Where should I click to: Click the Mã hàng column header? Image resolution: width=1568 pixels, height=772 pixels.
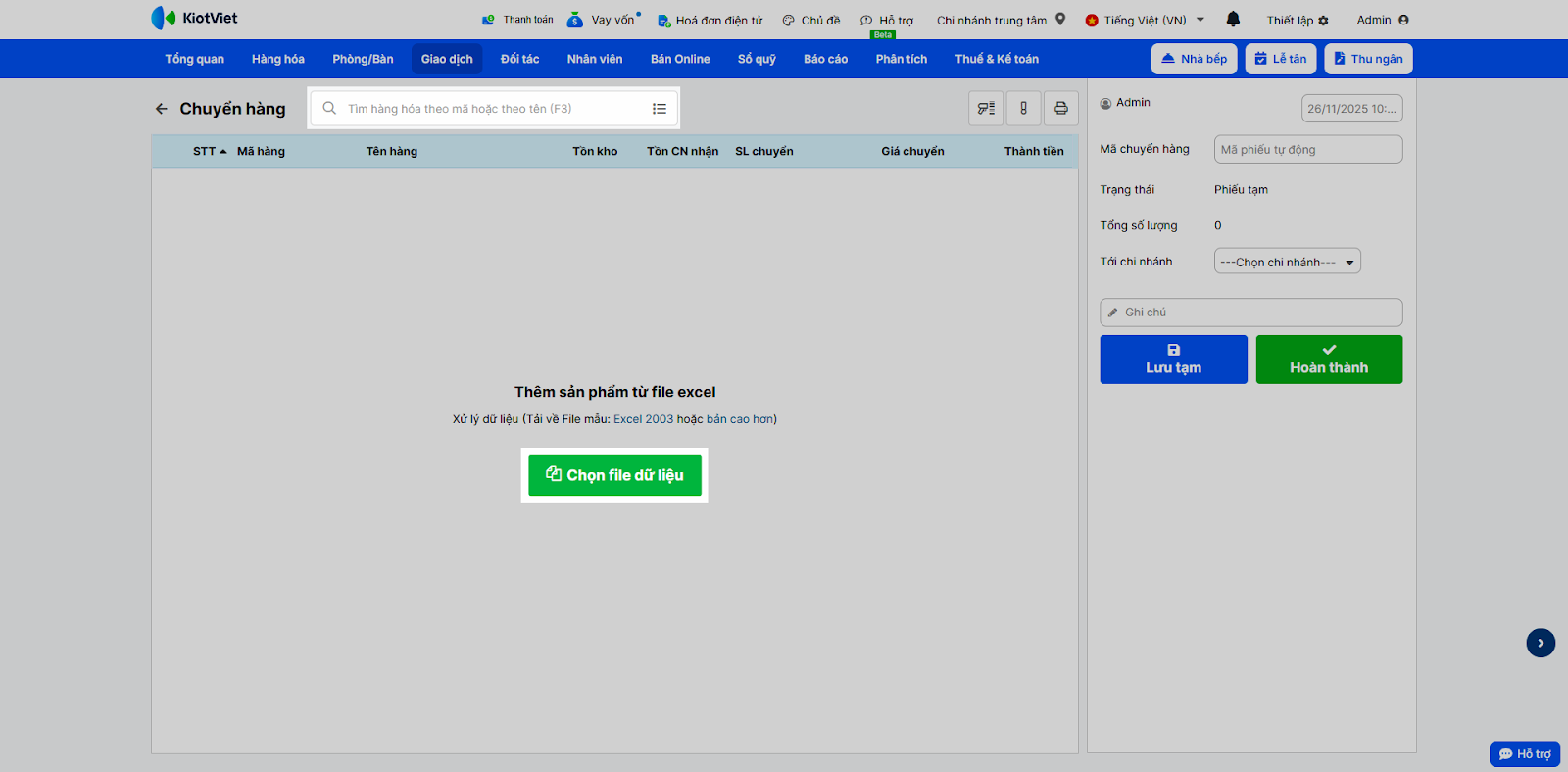(x=261, y=151)
